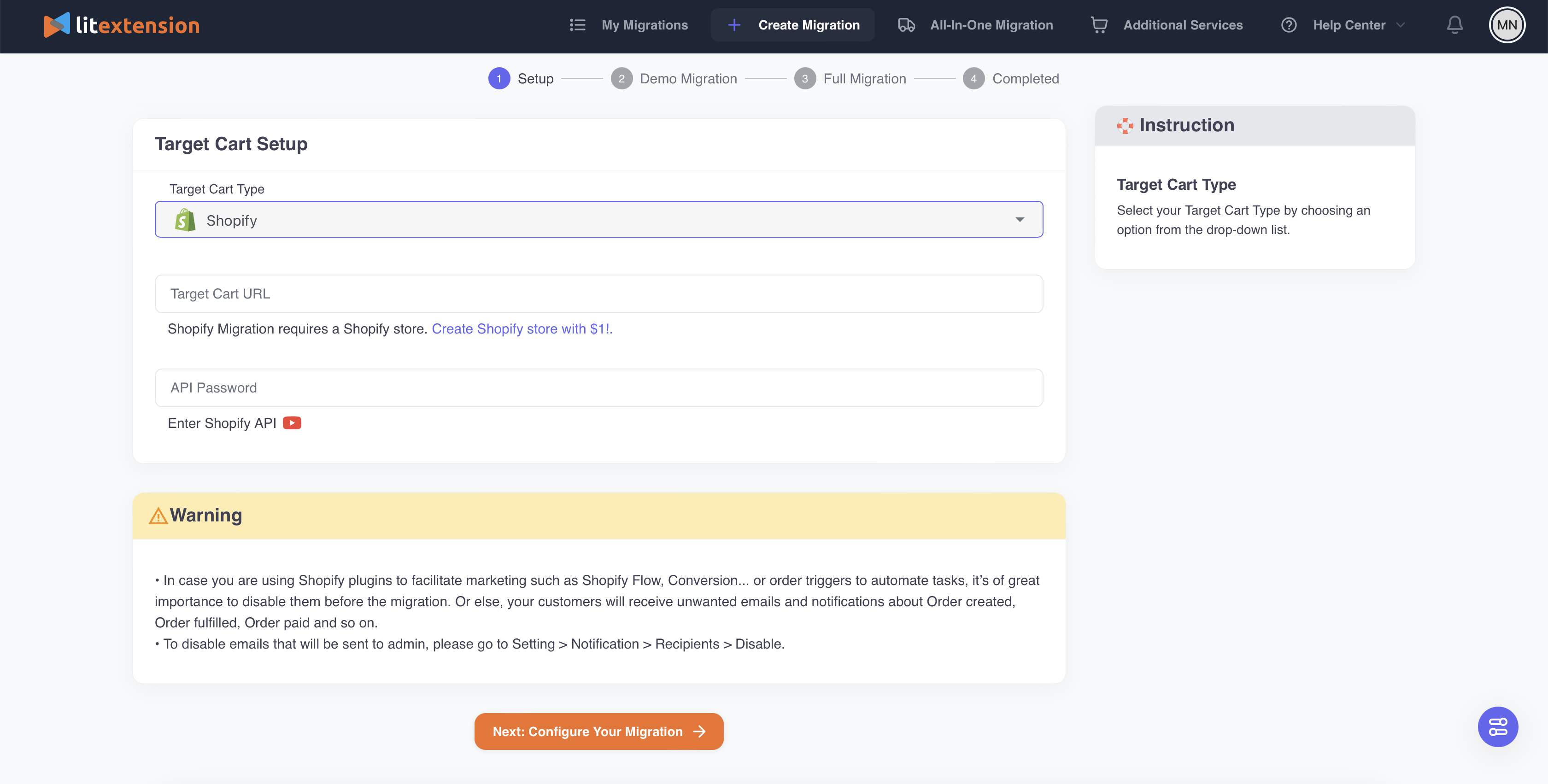Play the Enter Shopify API YouTube video
1548x784 pixels.
pos(292,423)
